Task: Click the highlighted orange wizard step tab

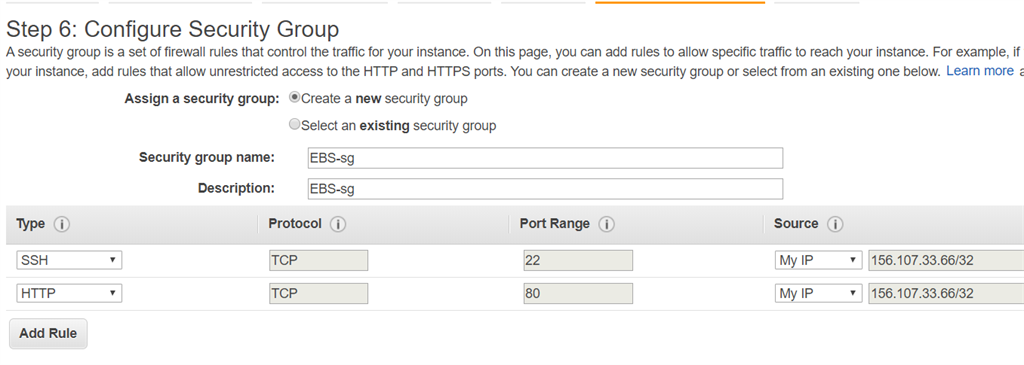Action: click(x=680, y=3)
